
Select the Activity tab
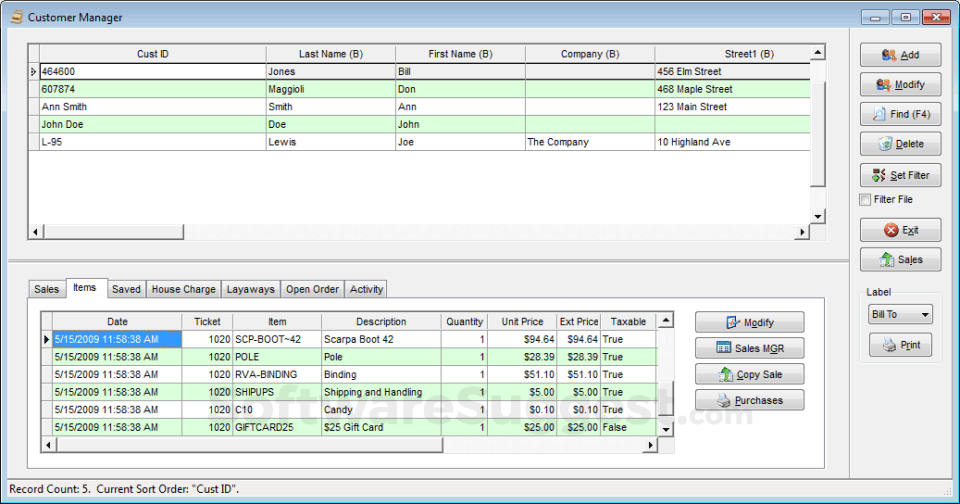[366, 289]
